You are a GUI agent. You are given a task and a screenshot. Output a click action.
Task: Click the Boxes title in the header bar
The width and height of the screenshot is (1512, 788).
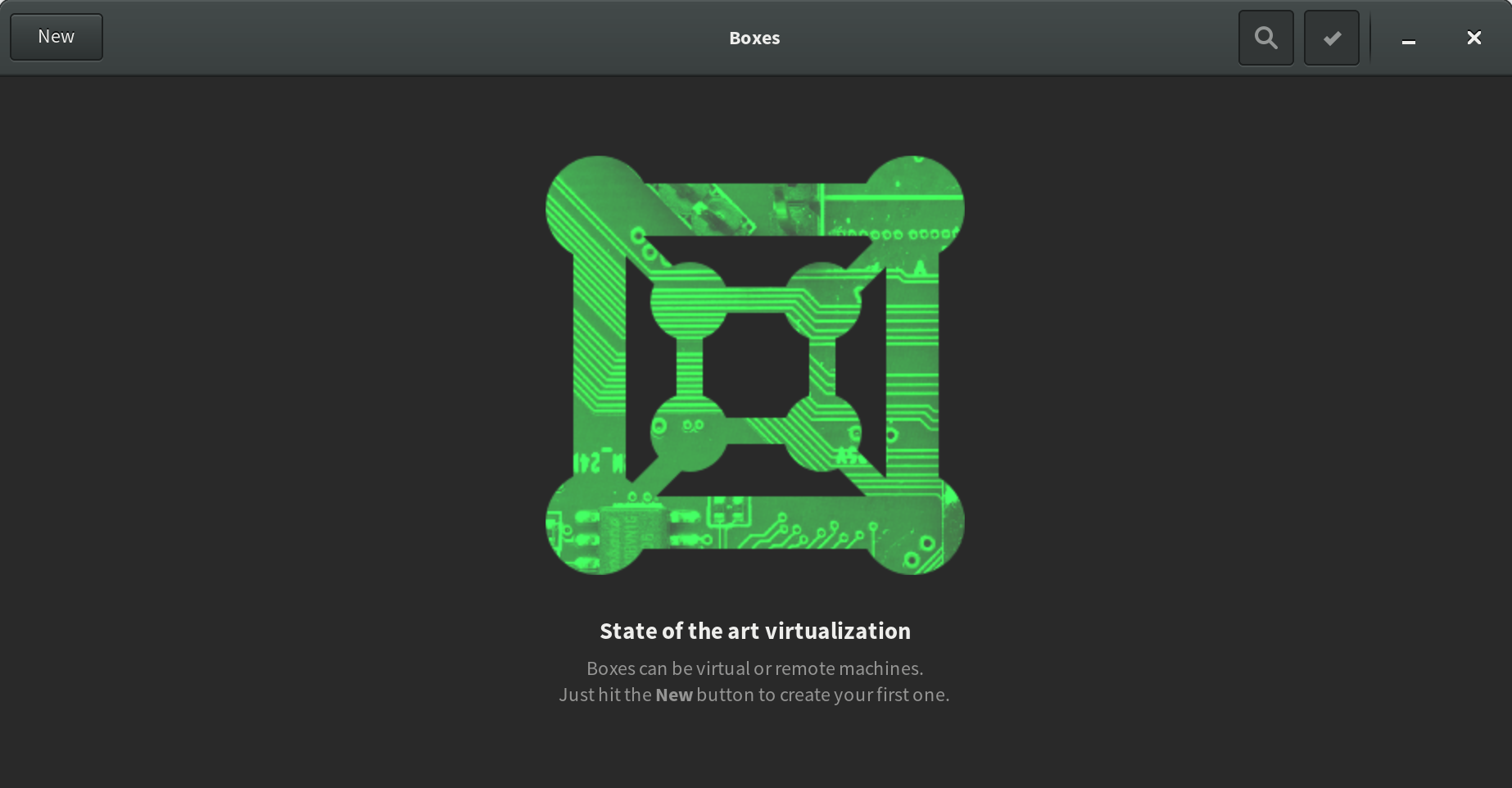pyautogui.click(x=754, y=38)
